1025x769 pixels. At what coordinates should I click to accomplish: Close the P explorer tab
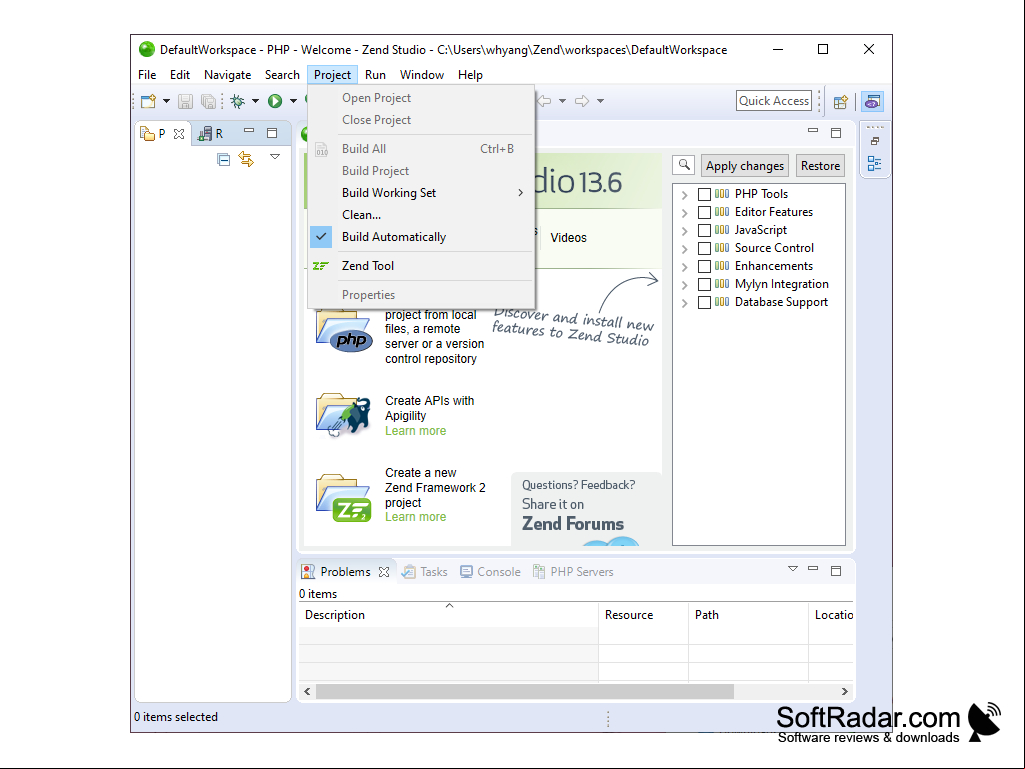tap(179, 134)
